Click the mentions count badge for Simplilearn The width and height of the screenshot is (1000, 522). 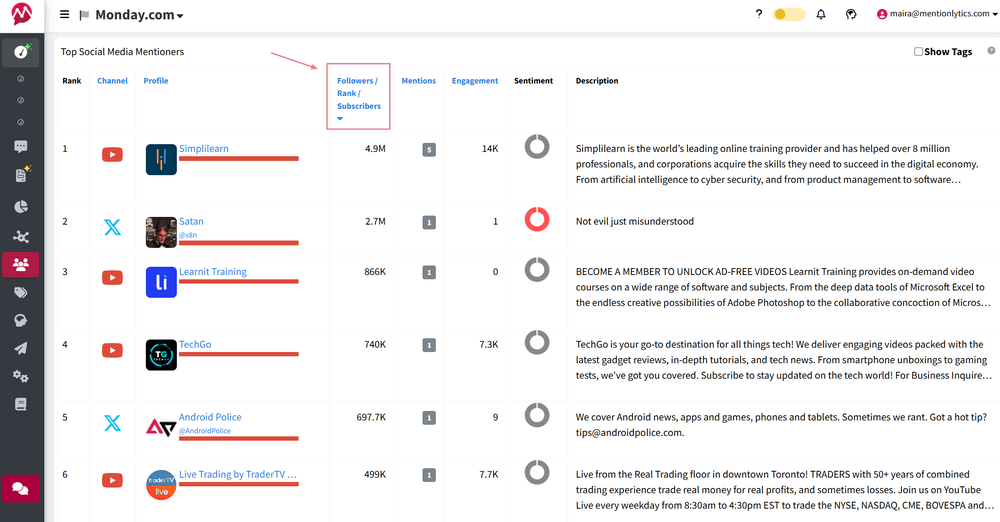pos(429,150)
